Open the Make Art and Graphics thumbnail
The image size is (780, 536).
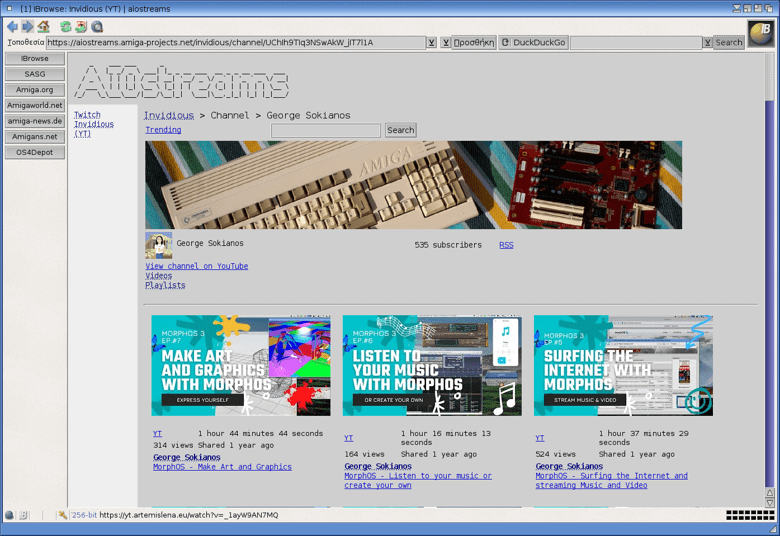point(241,365)
